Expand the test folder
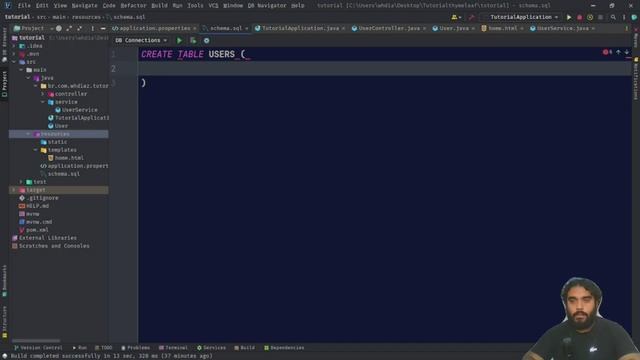The image size is (640, 360). [21, 182]
